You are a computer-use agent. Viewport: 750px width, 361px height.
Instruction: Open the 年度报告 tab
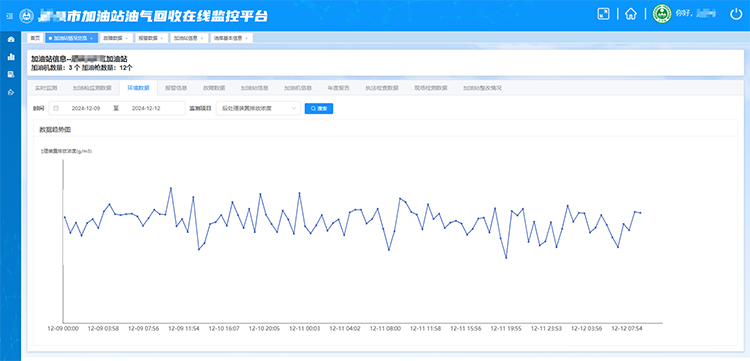coord(338,88)
